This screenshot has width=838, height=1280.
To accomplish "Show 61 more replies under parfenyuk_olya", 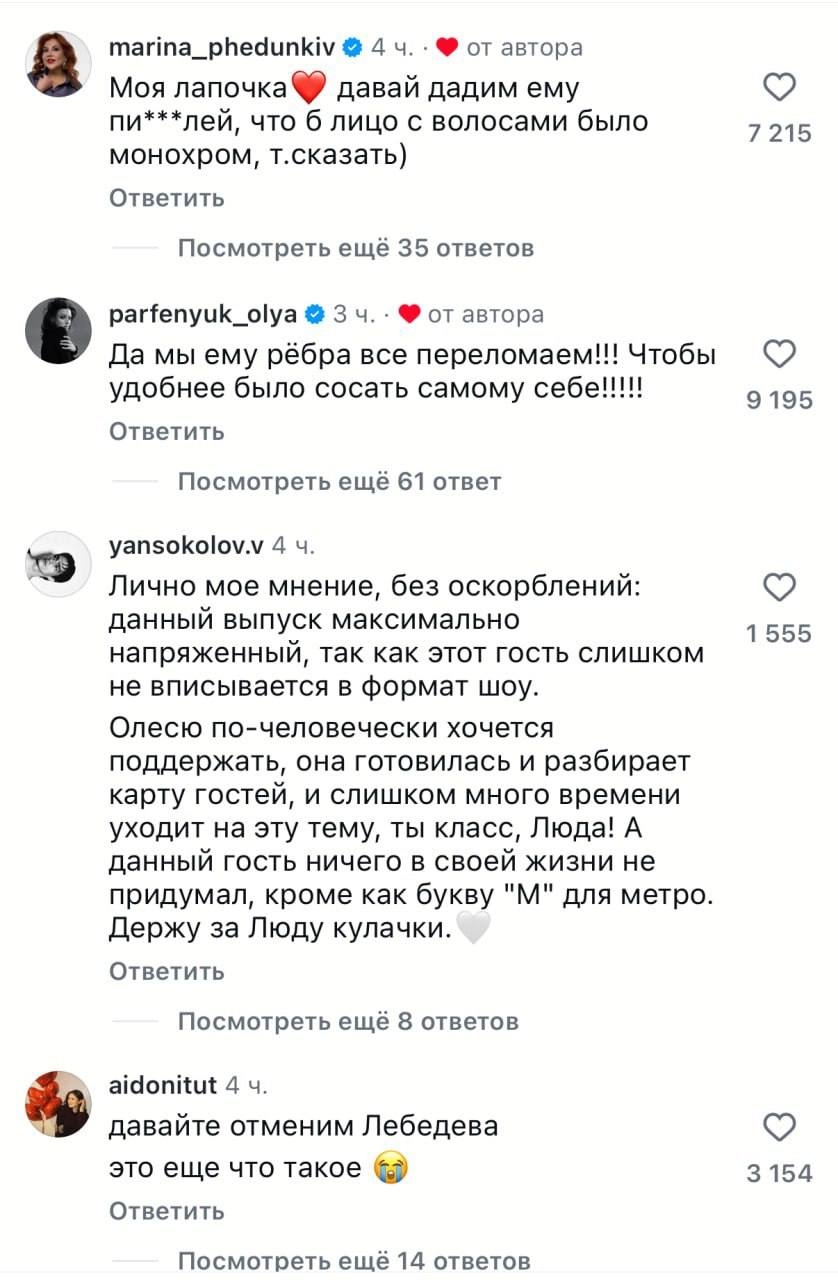I will [339, 482].
